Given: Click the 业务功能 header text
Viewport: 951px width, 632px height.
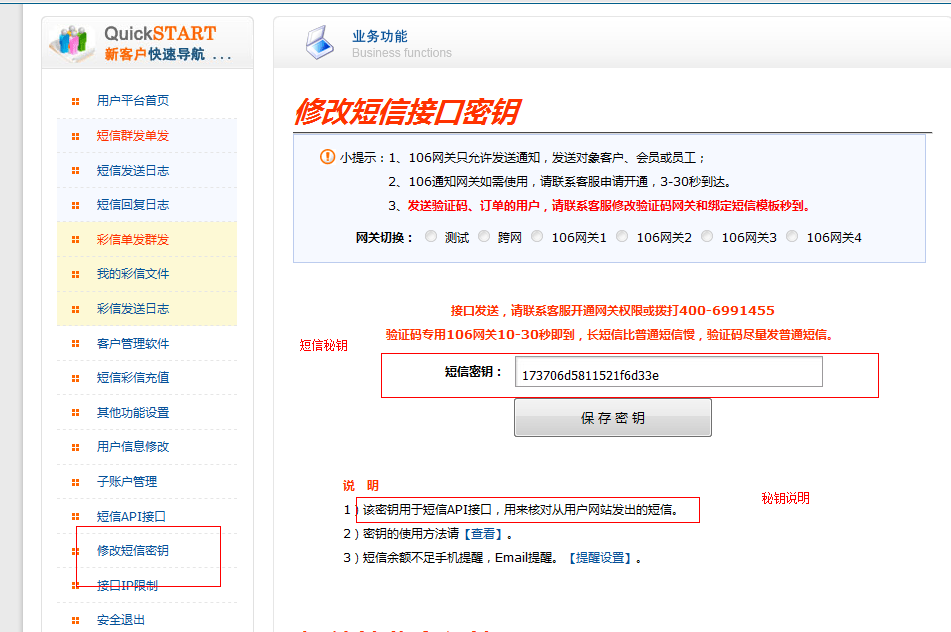Looking at the screenshot, I should 380,36.
